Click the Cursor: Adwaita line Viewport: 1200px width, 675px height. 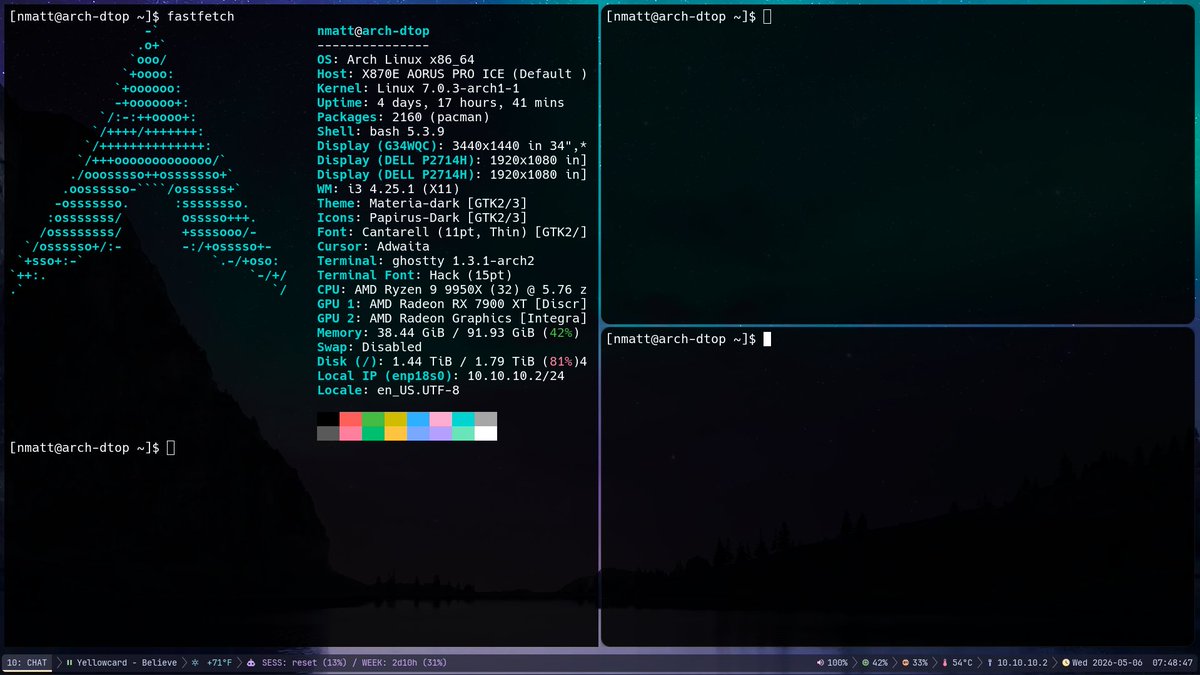[x=373, y=246]
